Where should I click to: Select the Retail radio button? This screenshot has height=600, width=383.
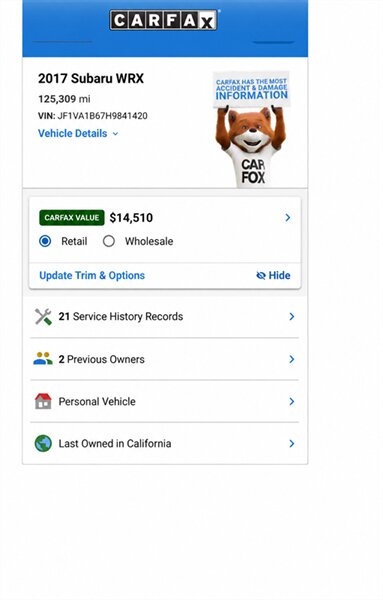click(x=45, y=241)
